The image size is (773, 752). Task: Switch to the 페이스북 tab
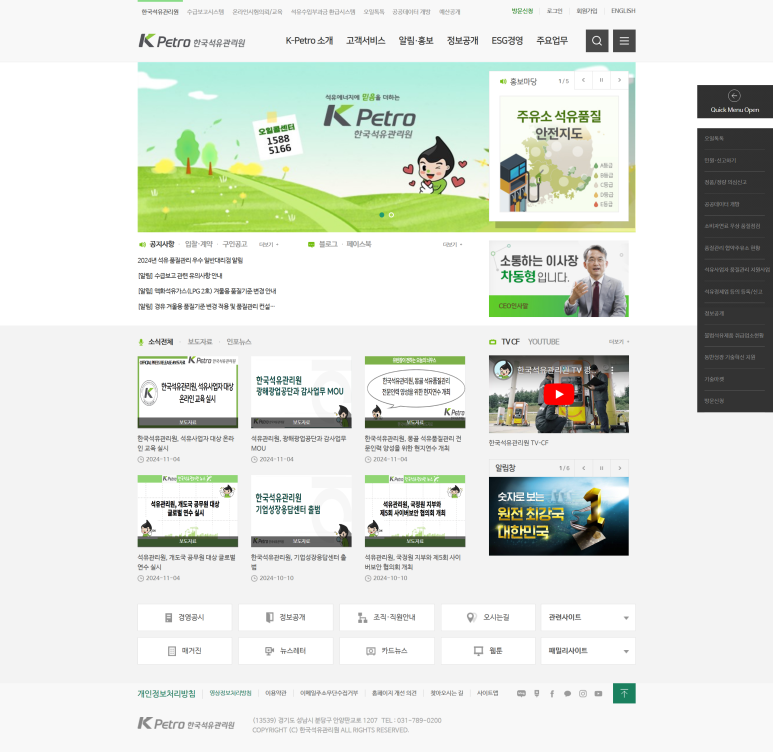click(x=359, y=244)
